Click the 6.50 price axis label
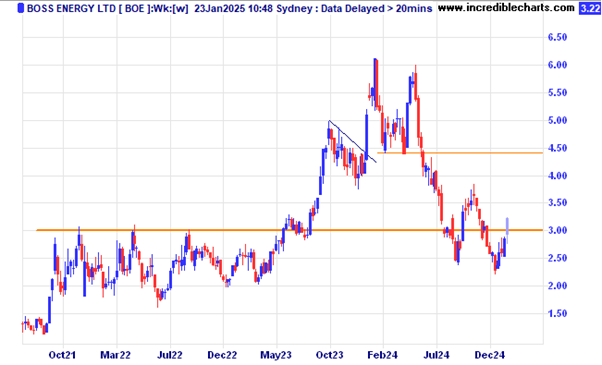Viewport: 602px width, 365px height. (557, 38)
